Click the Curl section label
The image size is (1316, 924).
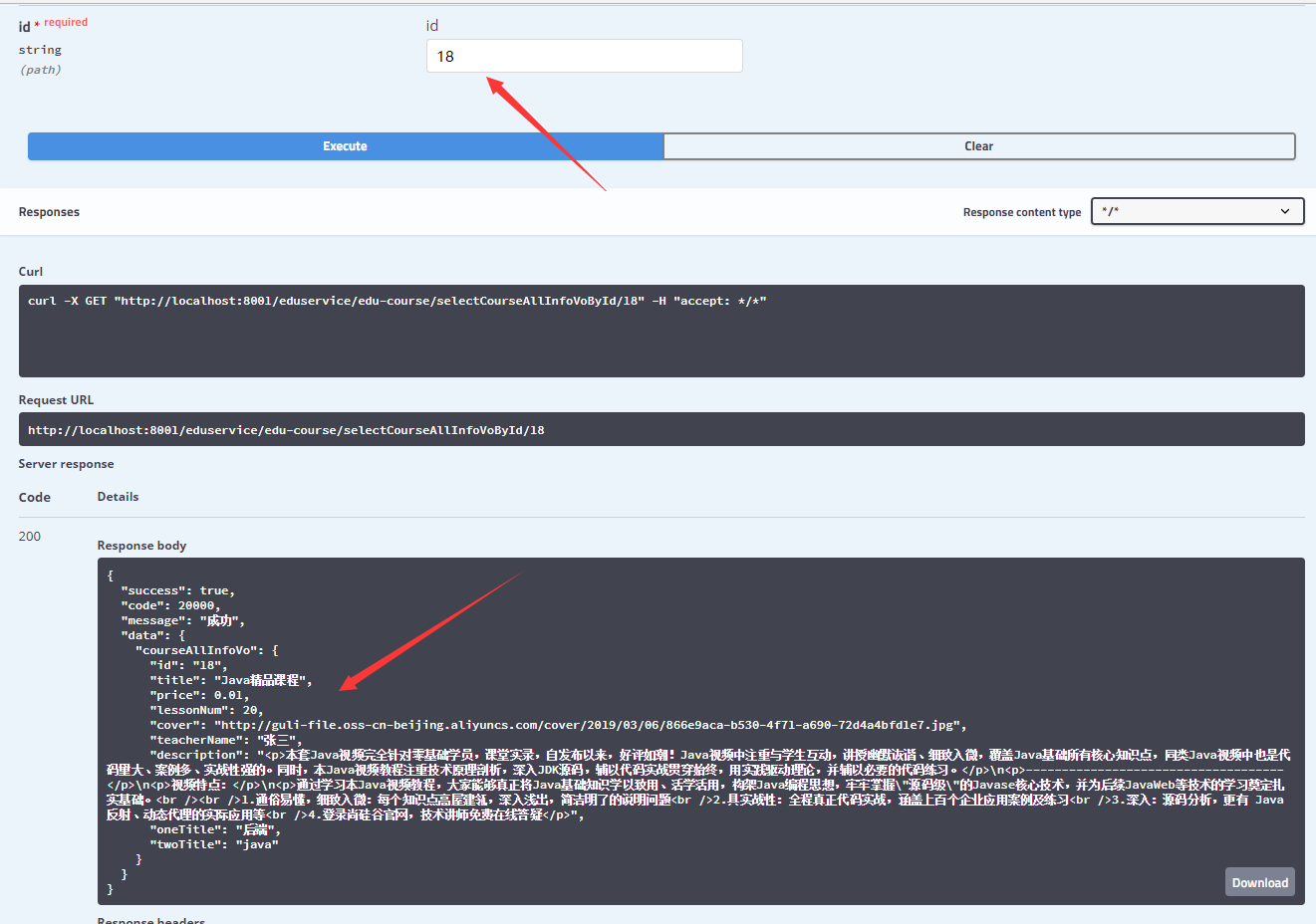point(31,272)
